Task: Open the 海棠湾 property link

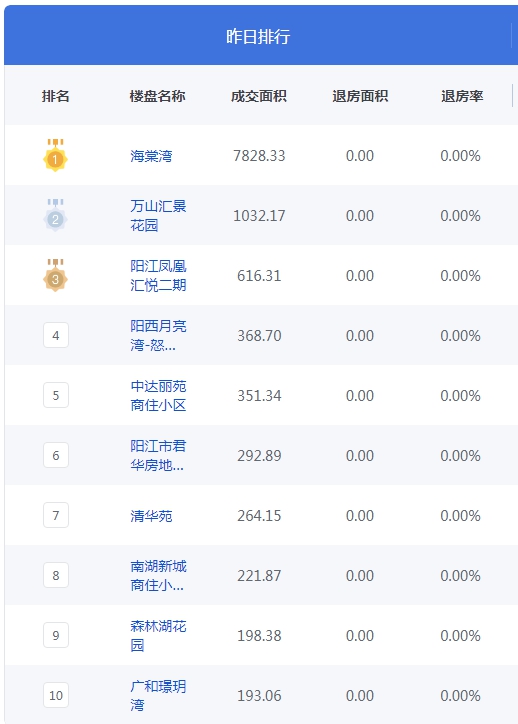Action: pos(151,156)
